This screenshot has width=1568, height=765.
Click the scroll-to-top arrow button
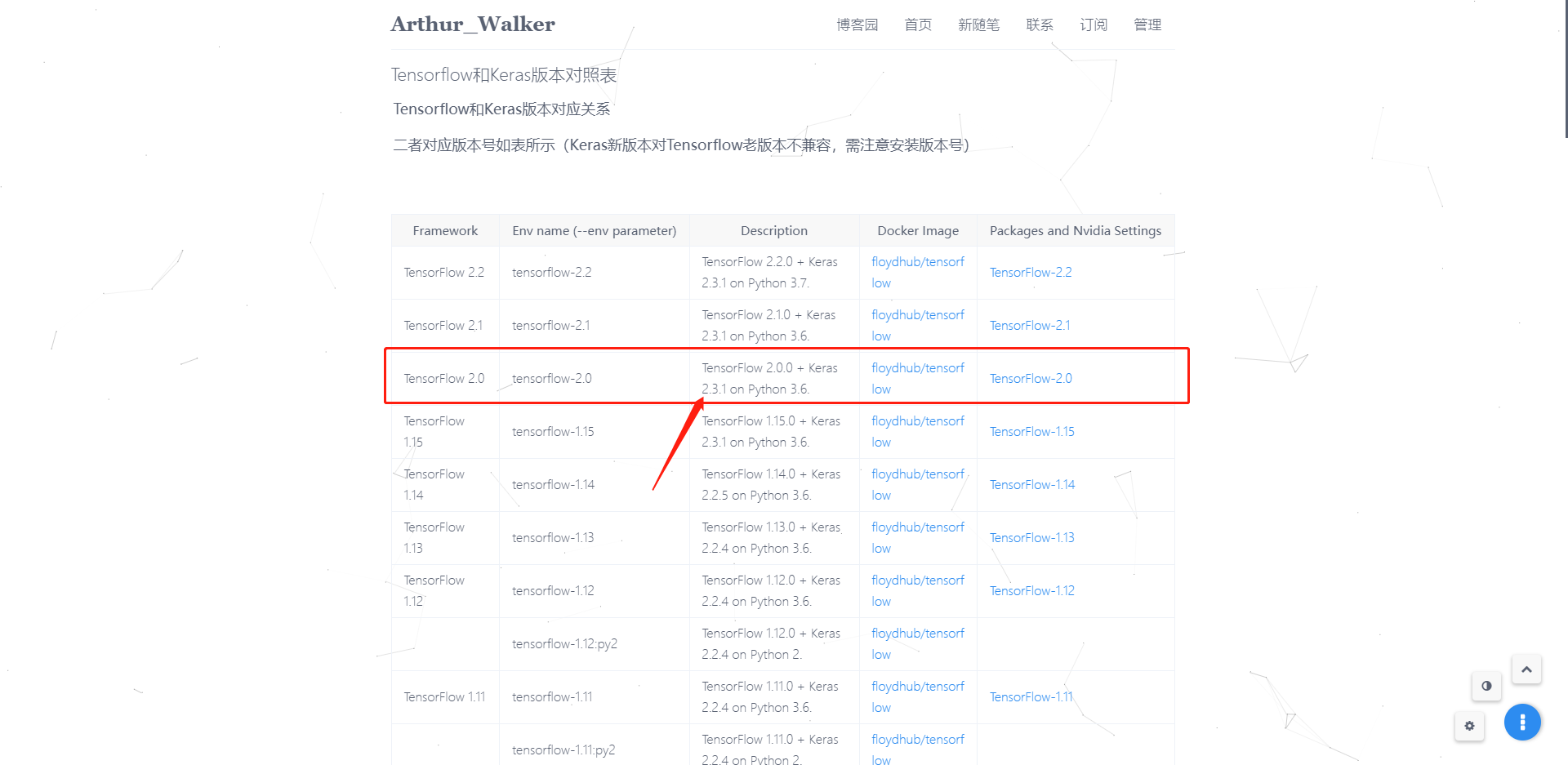[1526, 669]
